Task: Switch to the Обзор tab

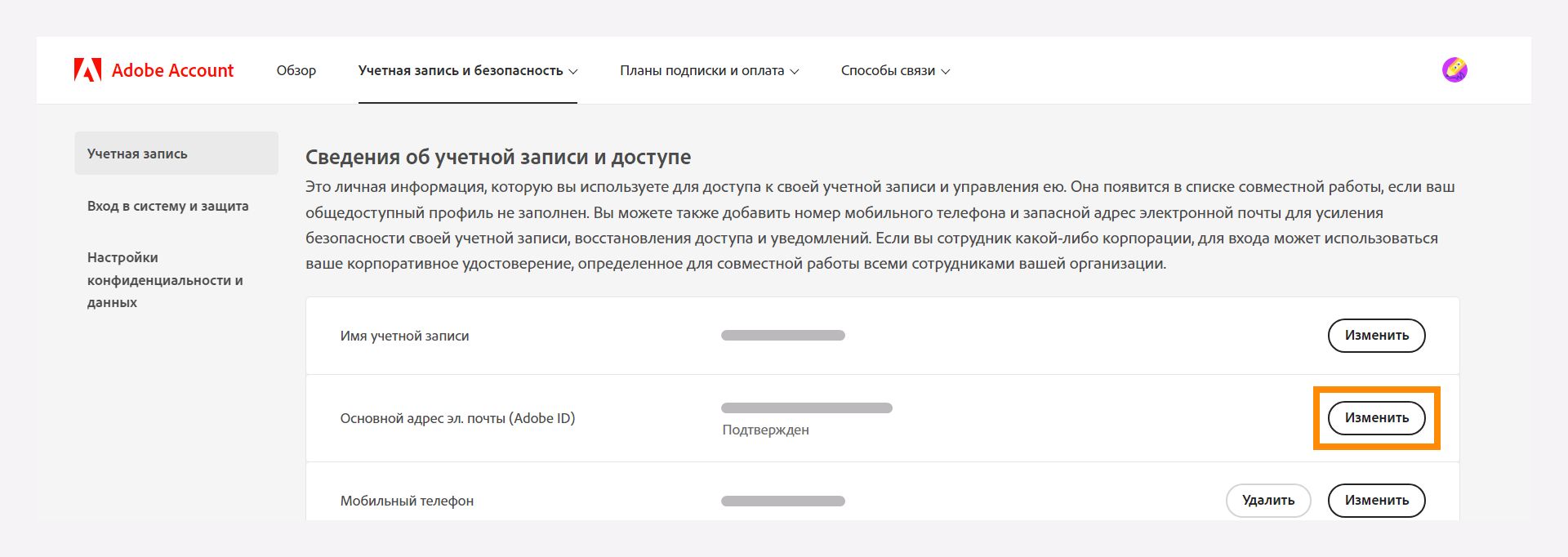Action: point(296,71)
